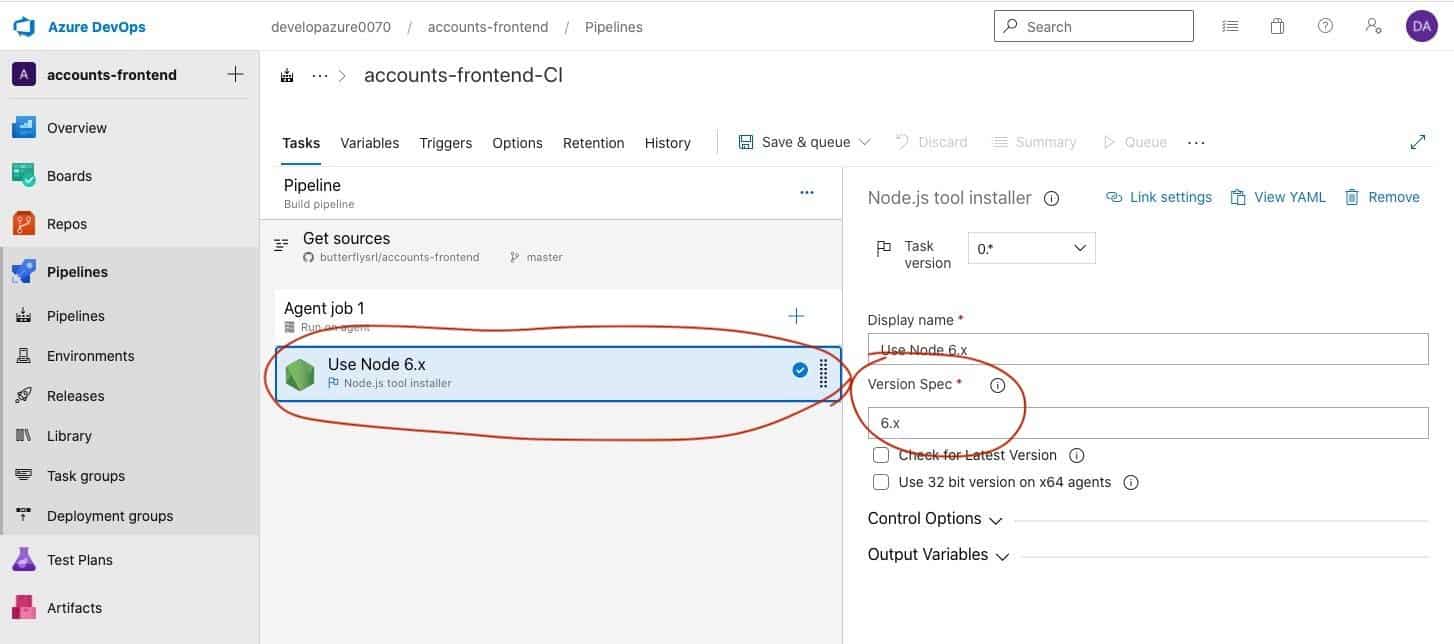
Task: Switch to the Options tab
Action: click(x=518, y=143)
